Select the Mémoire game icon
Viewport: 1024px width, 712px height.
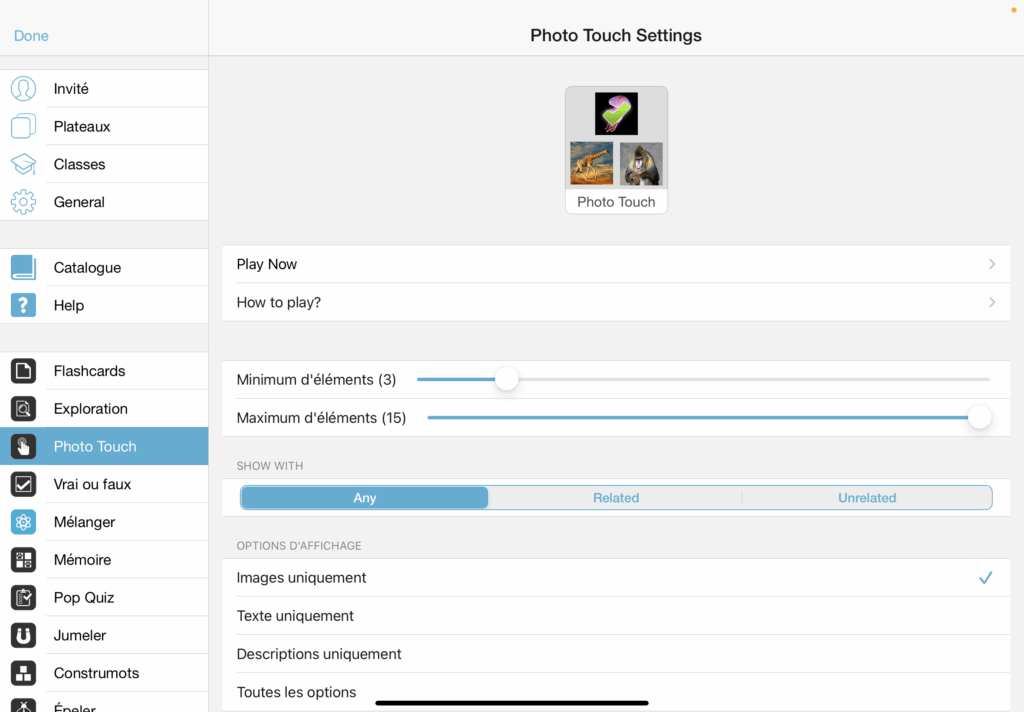point(24,560)
